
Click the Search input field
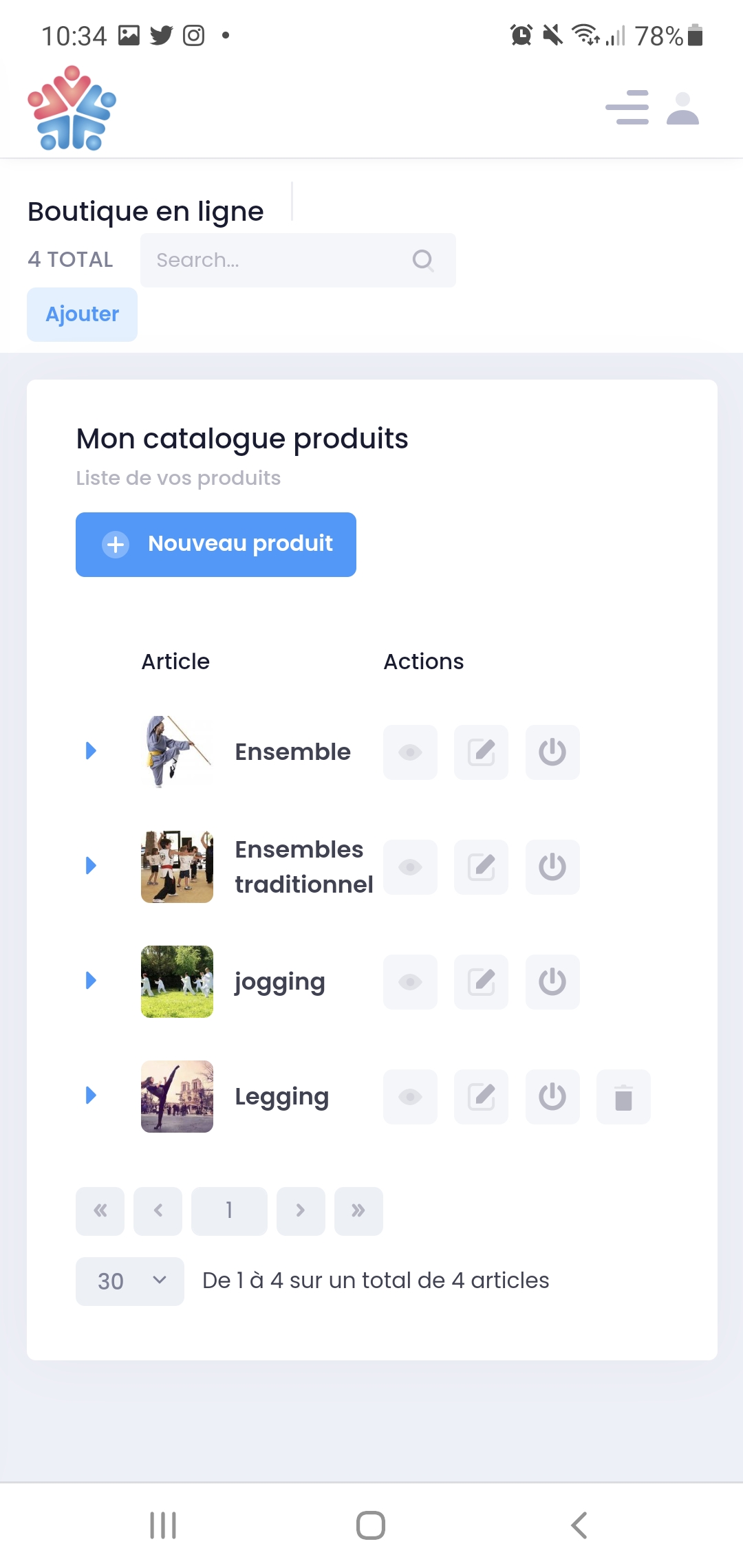pos(282,260)
